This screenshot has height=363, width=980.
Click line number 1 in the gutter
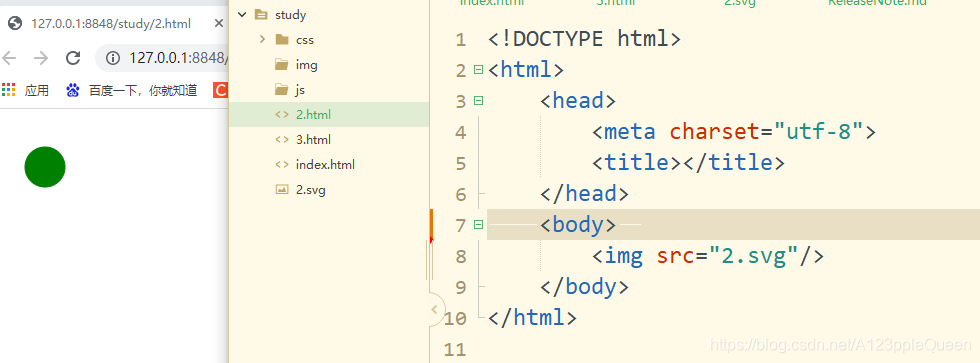[x=461, y=40]
